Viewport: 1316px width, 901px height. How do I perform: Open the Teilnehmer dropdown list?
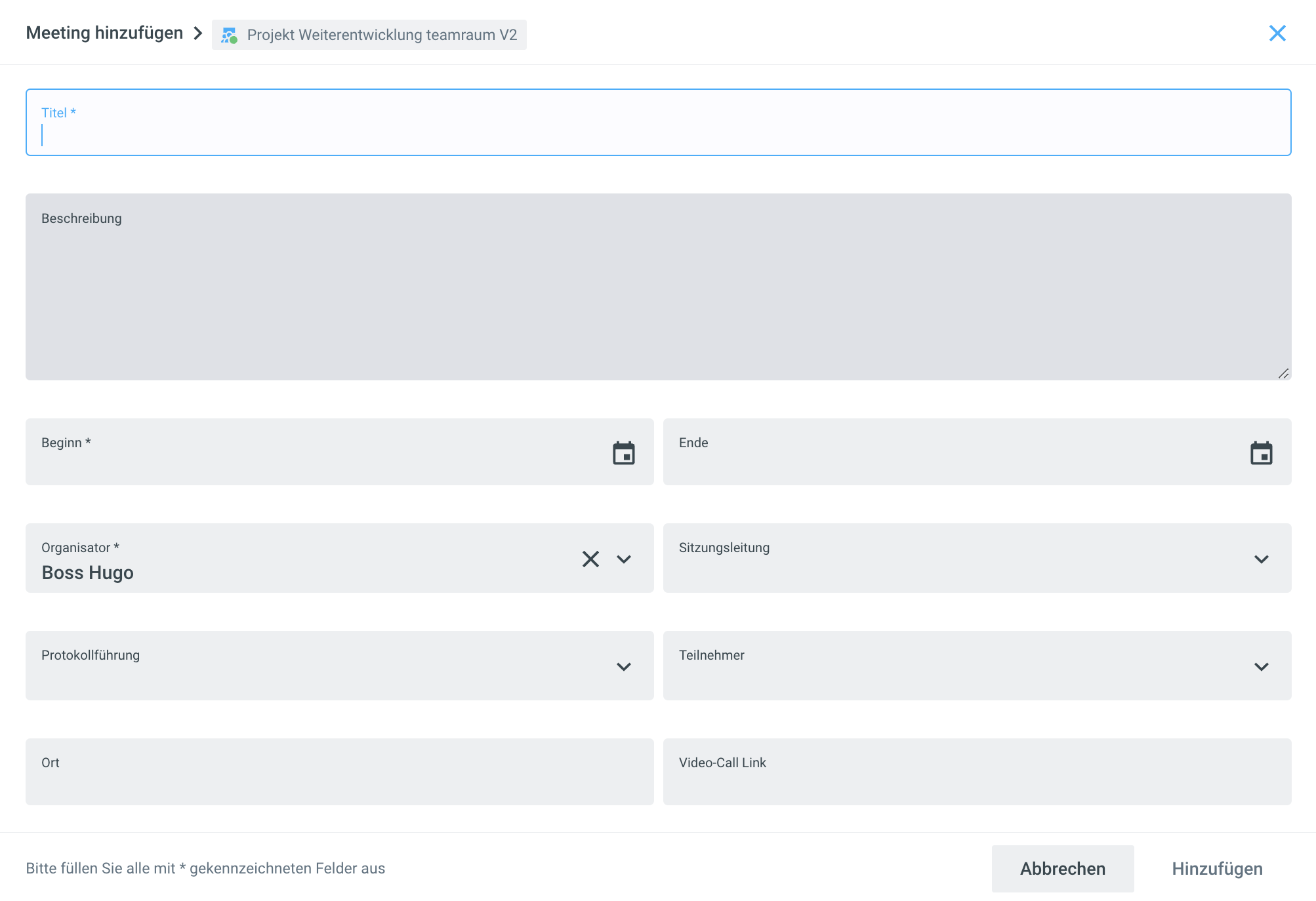pyautogui.click(x=1261, y=666)
